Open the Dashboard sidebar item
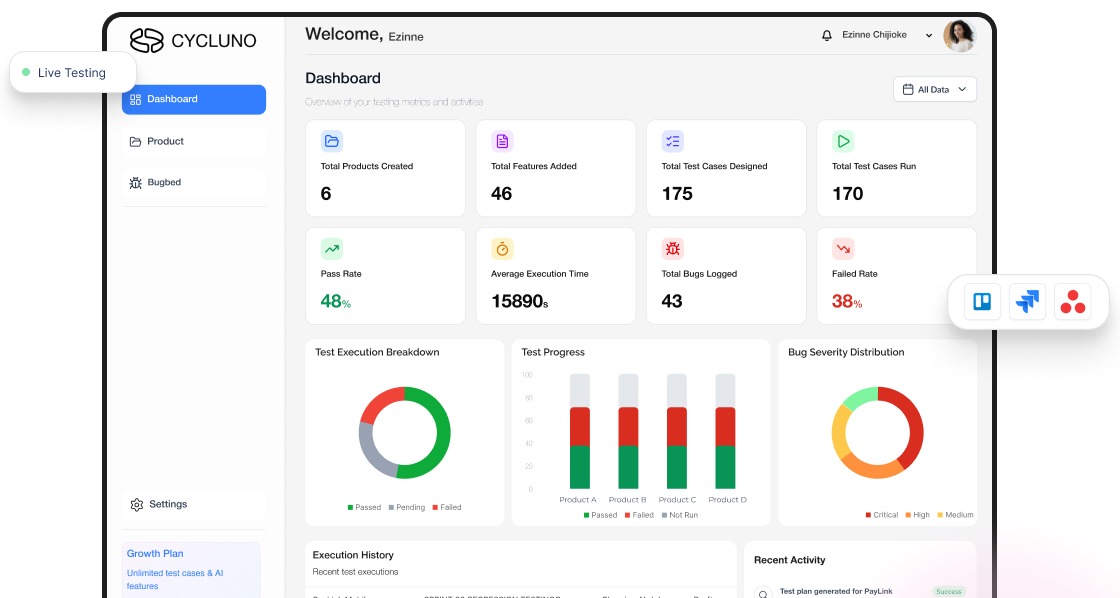 point(194,99)
